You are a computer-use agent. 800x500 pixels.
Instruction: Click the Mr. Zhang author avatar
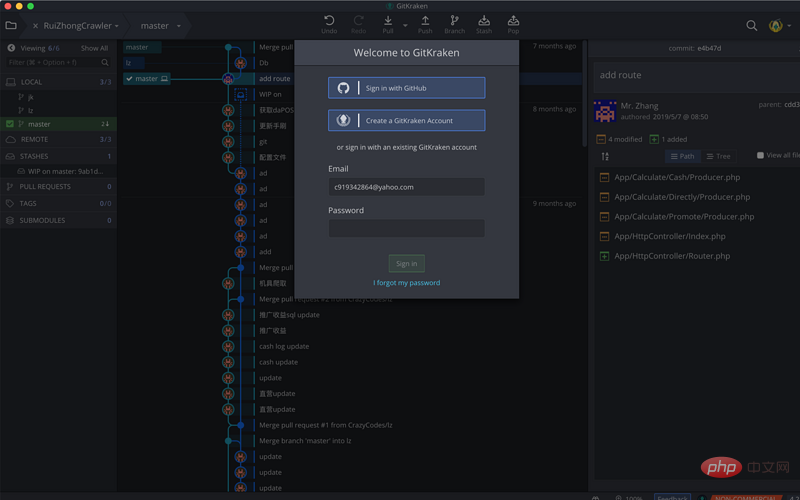(x=605, y=111)
